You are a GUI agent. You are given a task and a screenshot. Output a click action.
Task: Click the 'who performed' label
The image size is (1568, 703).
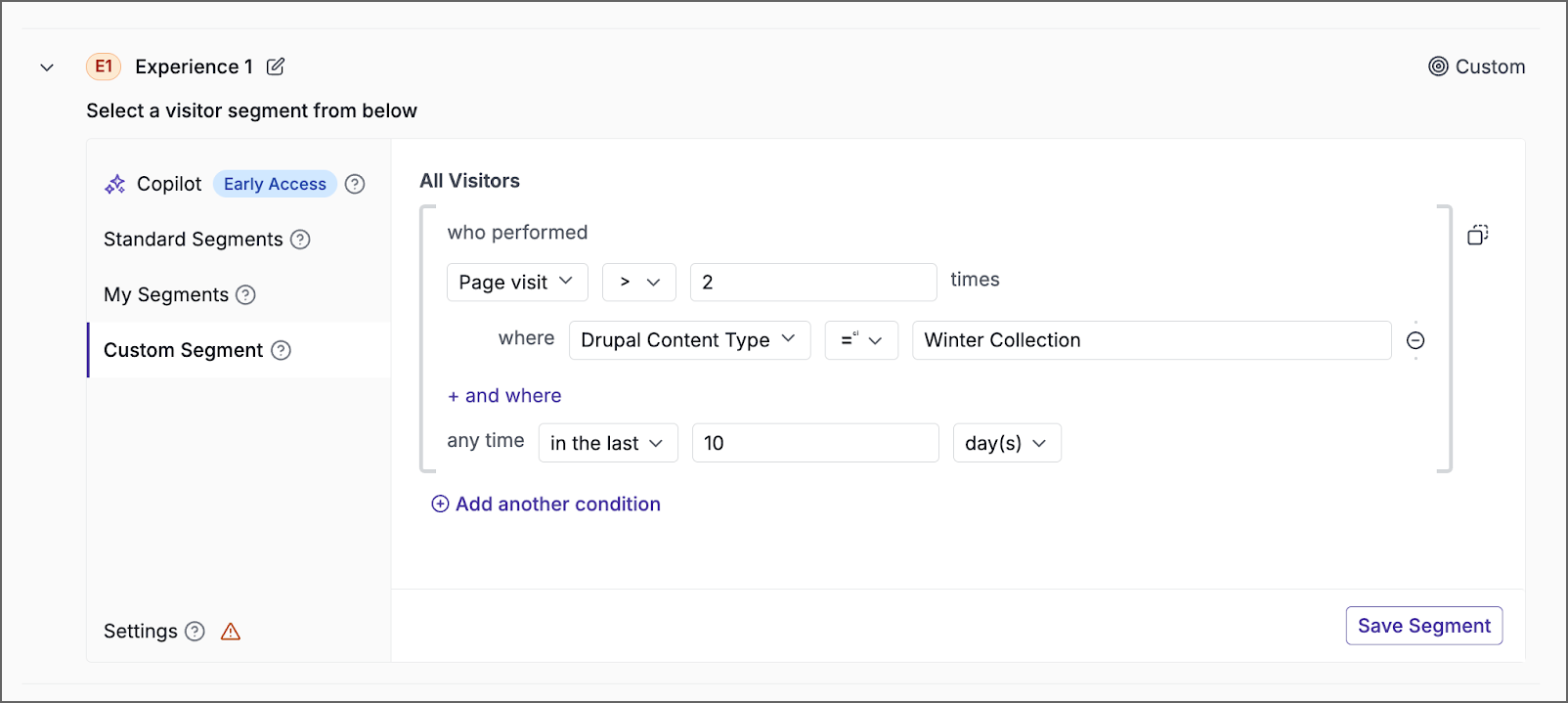(517, 233)
